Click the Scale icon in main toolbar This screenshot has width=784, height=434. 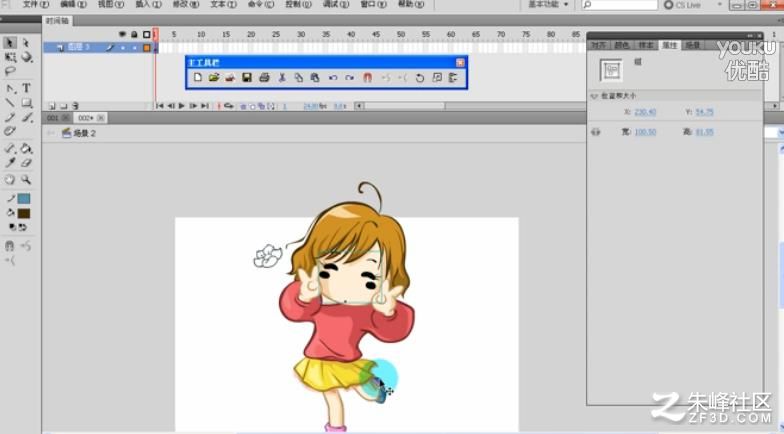coord(437,78)
